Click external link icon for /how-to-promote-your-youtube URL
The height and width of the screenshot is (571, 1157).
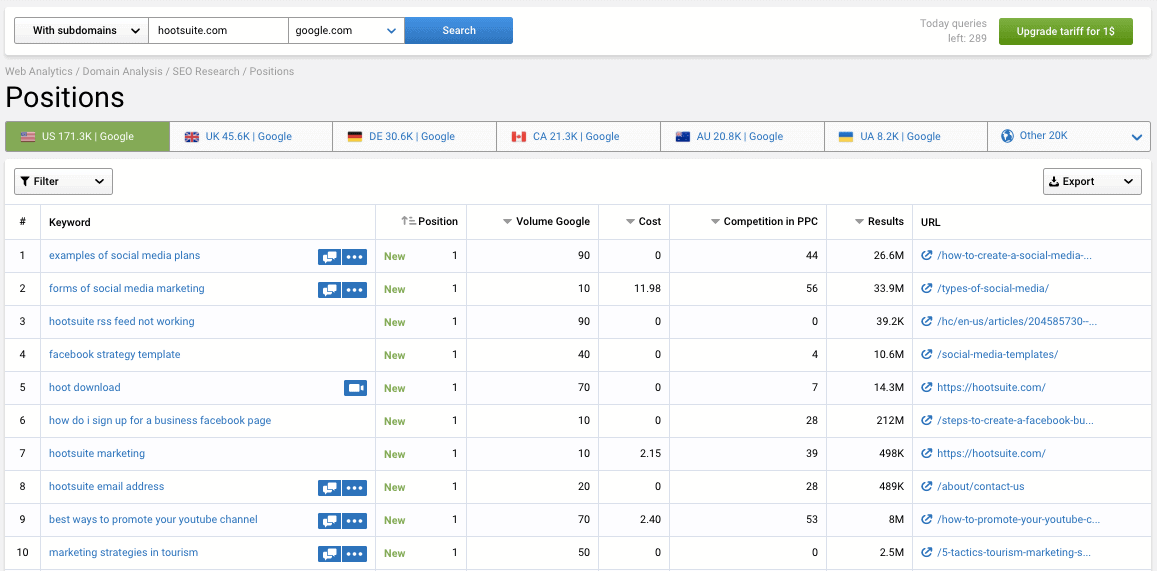point(927,519)
